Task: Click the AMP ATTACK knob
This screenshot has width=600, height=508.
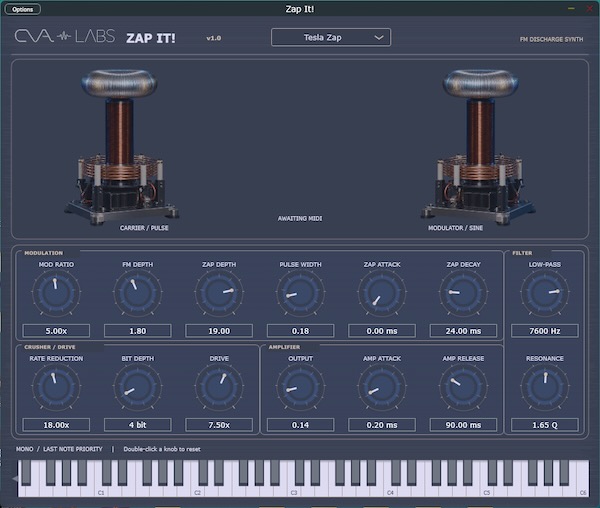Action: [x=382, y=387]
